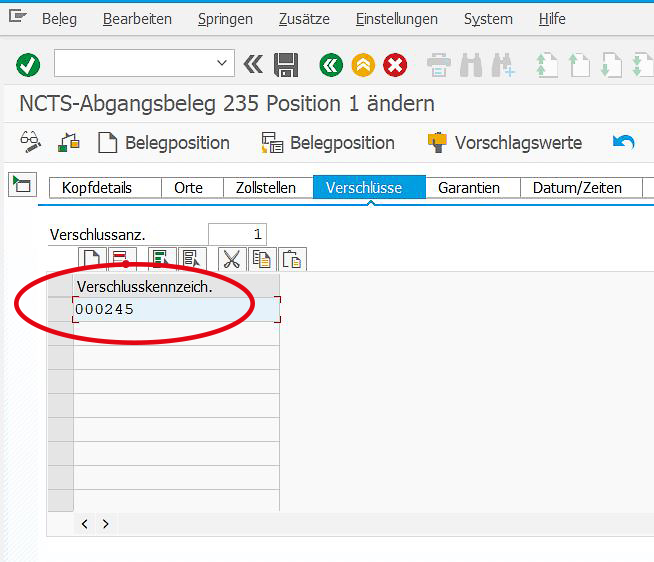Image resolution: width=654 pixels, height=562 pixels.
Task: Expand the navigation panel toggle left of tabs
Action: coord(20,184)
